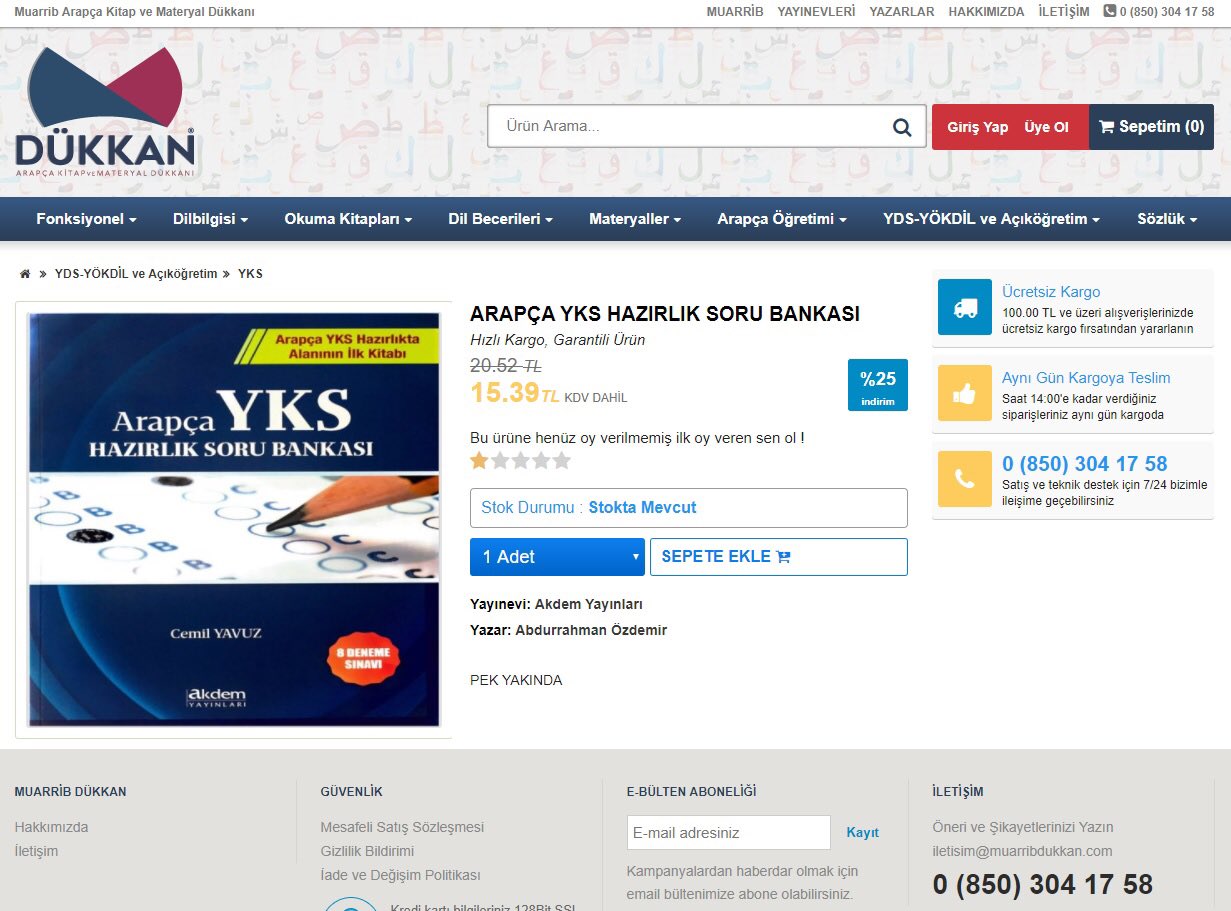Click the Stok Durumu stock status box

[x=689, y=508]
